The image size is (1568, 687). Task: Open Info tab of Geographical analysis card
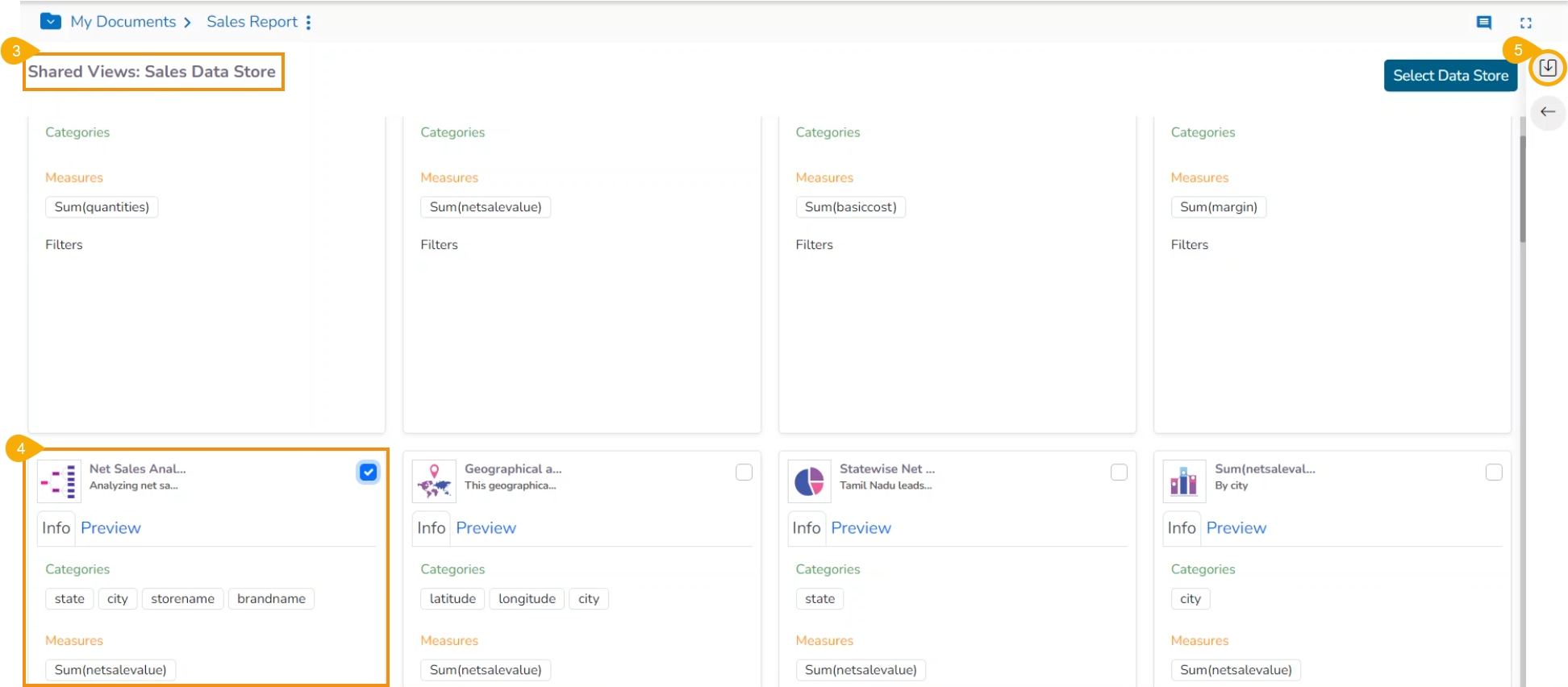pos(431,528)
